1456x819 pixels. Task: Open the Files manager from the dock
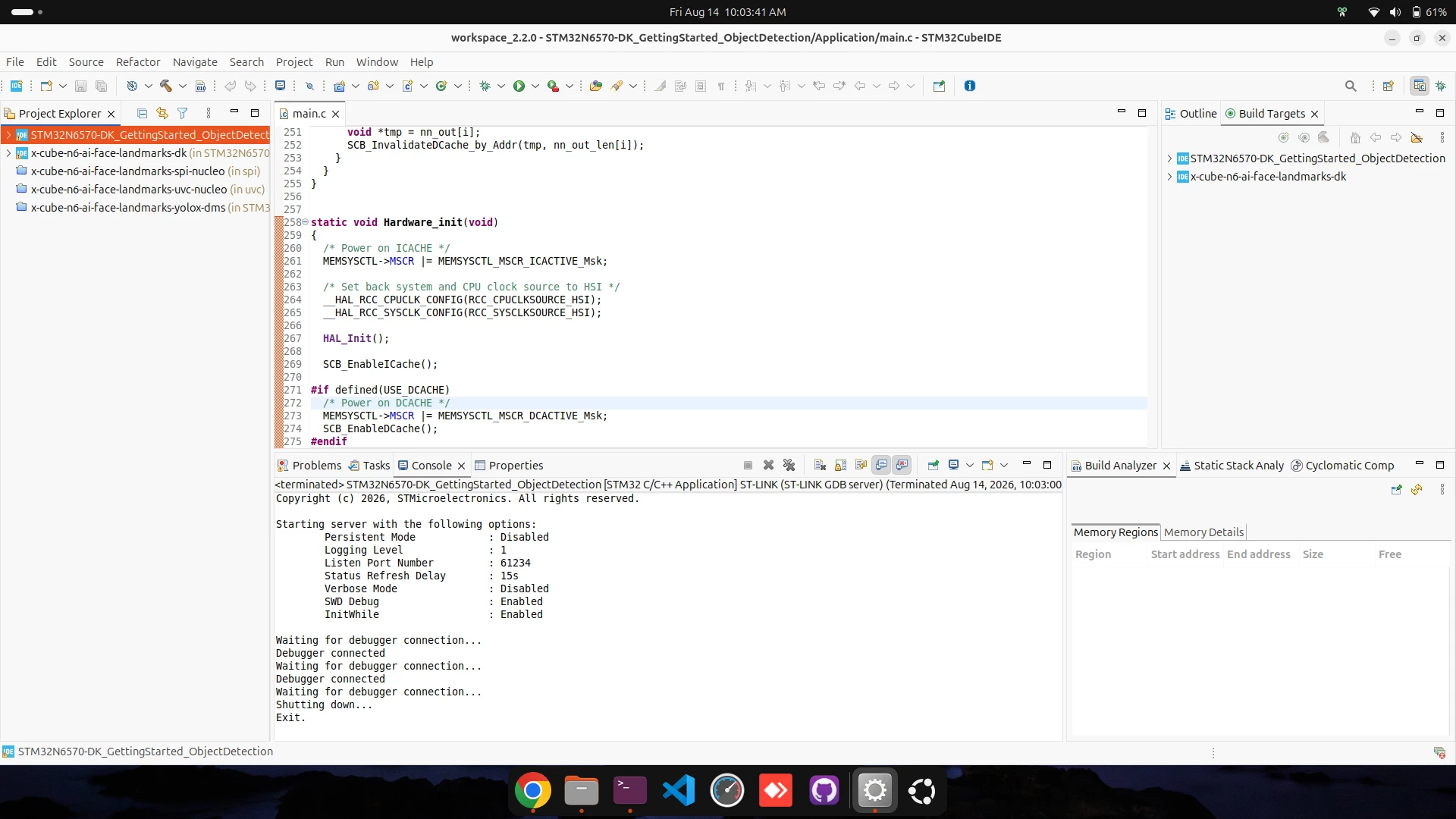tap(582, 791)
